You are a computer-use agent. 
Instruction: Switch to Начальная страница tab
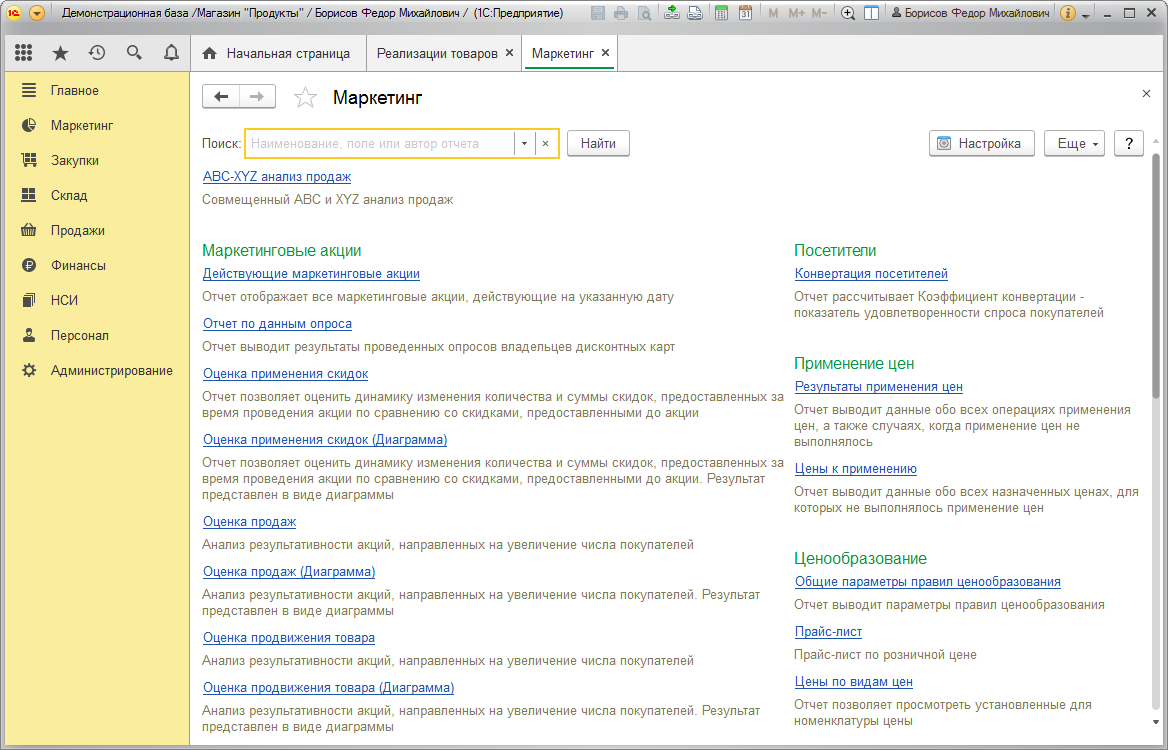(277, 53)
